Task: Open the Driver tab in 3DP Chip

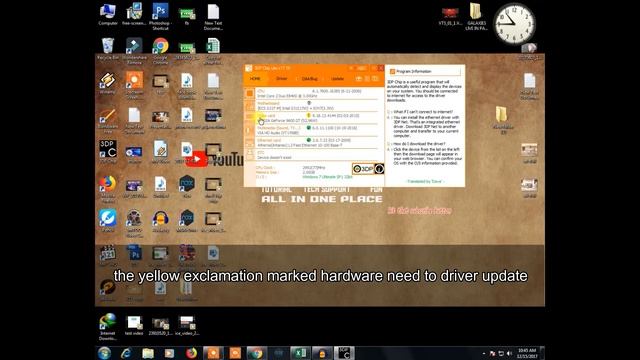Action: point(282,79)
